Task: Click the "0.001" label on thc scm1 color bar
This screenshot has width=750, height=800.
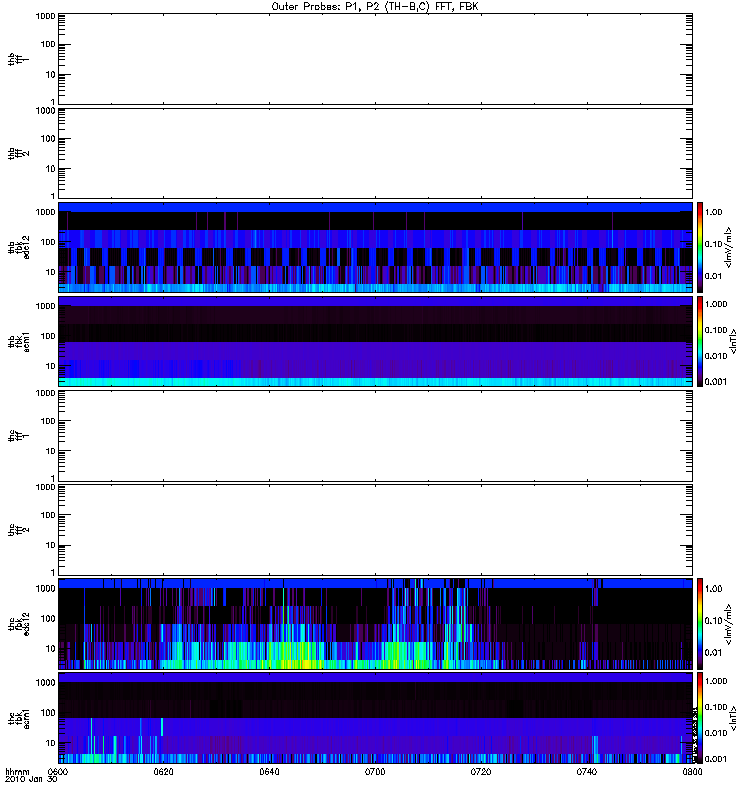Action: (716, 759)
